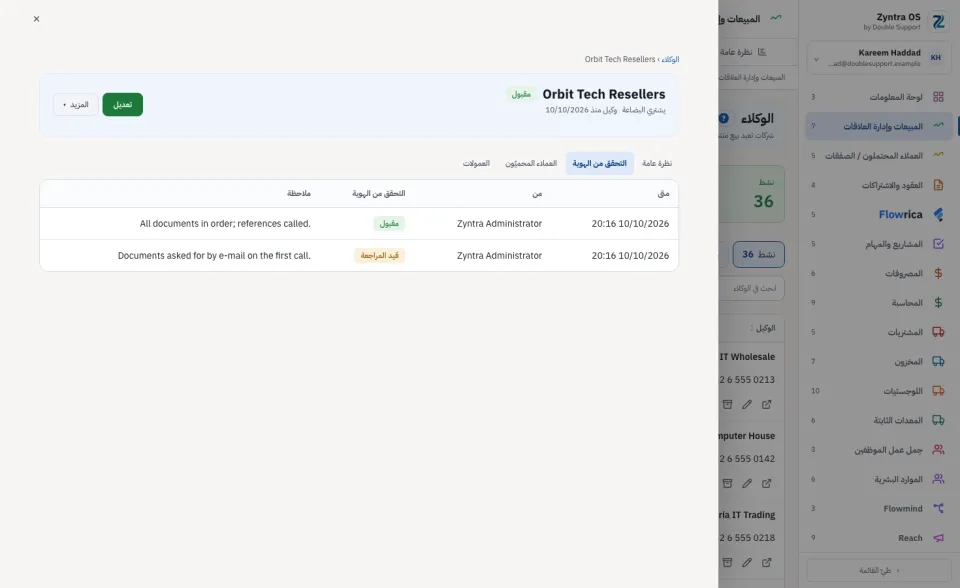
Task: Open العملاء المحتملون / الصفقات sidebar icon
Action: 938,155
